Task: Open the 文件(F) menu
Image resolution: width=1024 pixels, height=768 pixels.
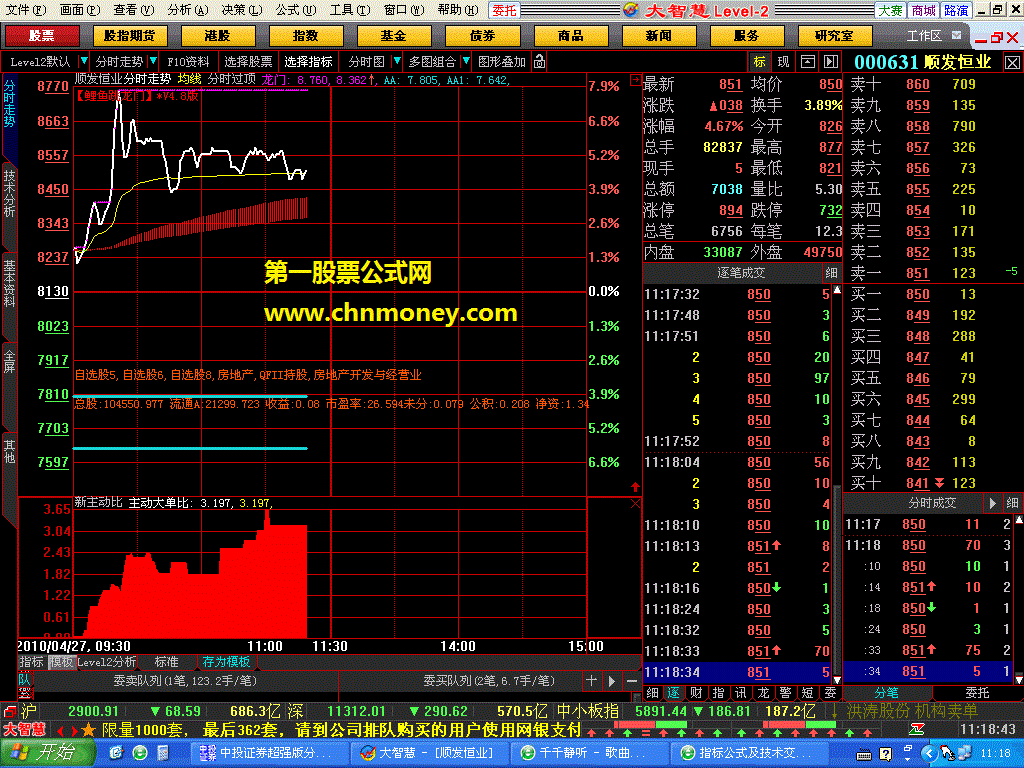Action: point(25,10)
